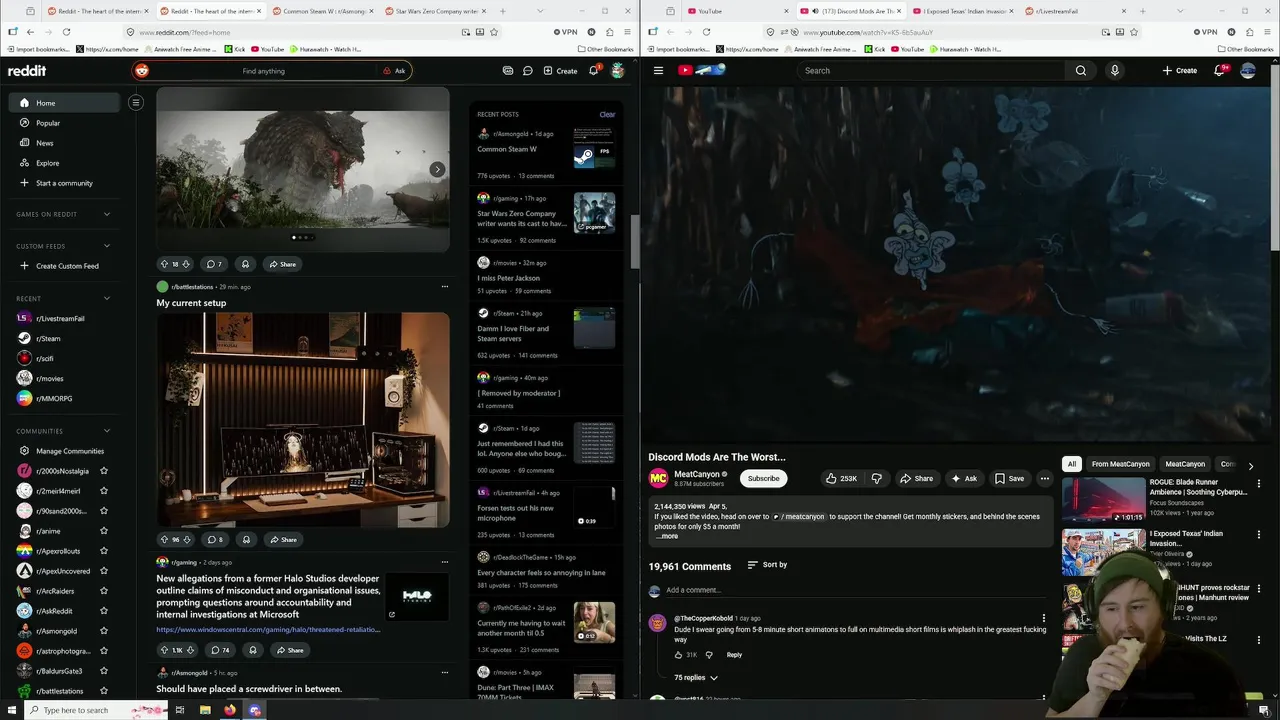1280x720 pixels.
Task: Collapse Communities section in sidebar
Action: (107, 431)
